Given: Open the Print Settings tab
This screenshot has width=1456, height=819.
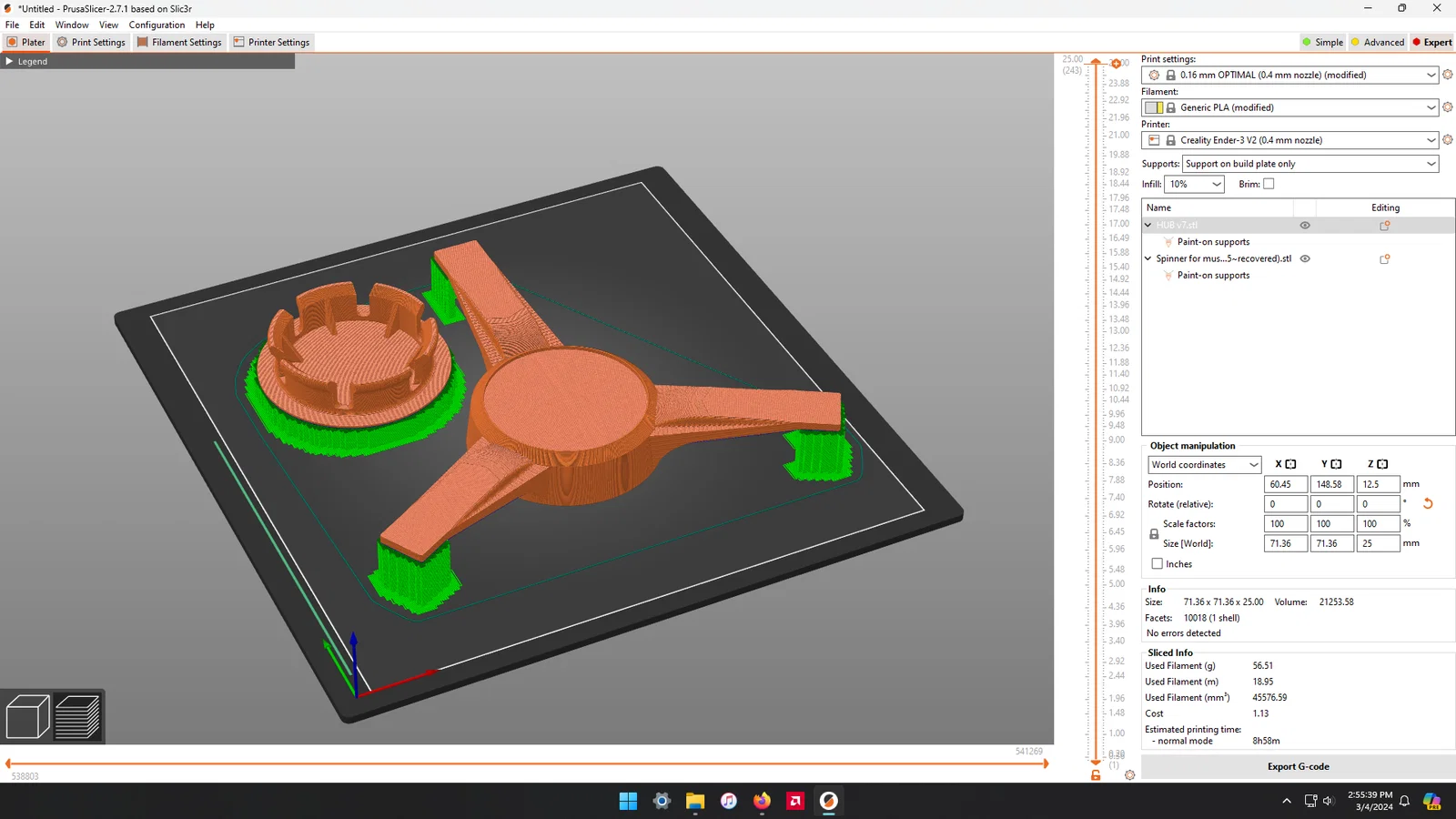Looking at the screenshot, I should (91, 42).
